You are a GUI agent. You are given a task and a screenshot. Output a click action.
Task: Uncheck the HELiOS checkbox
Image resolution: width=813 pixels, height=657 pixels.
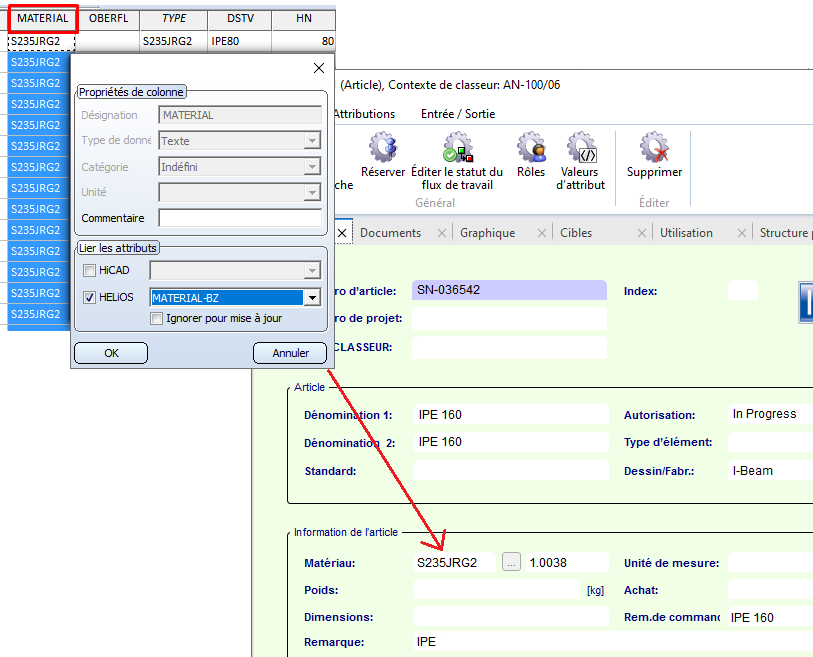[90, 297]
